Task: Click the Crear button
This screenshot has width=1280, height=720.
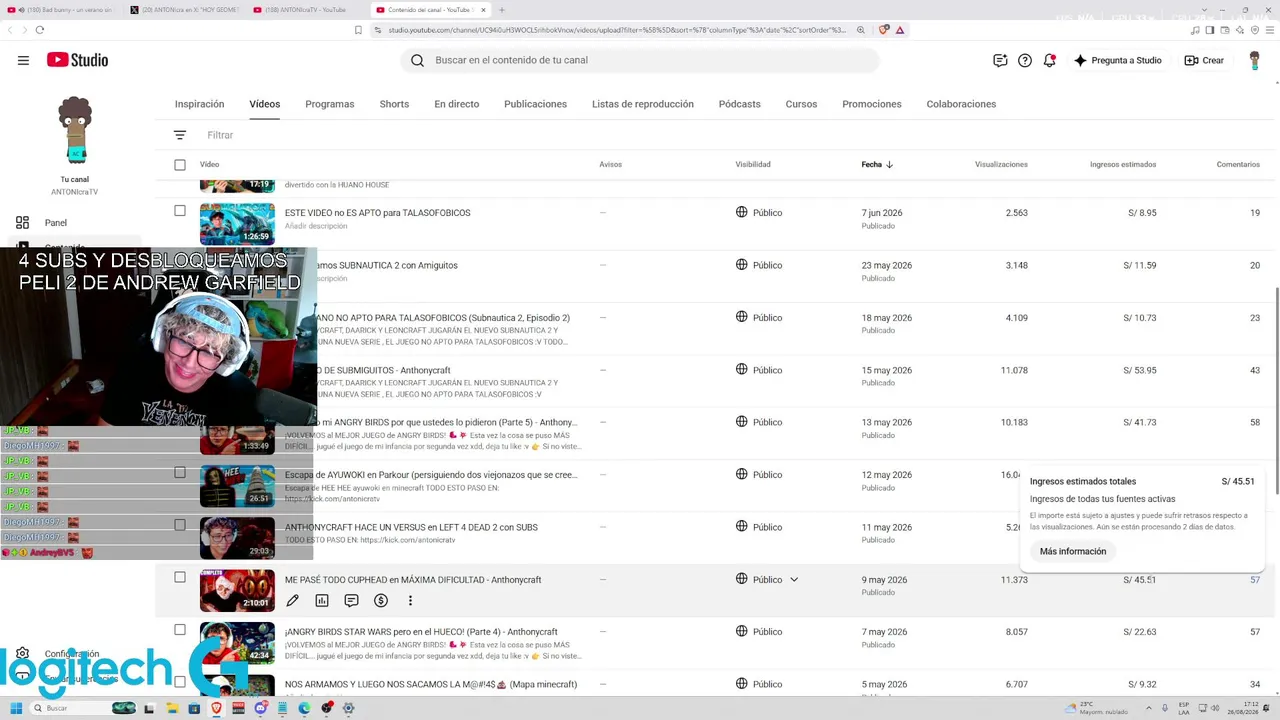Action: pyautogui.click(x=1204, y=60)
